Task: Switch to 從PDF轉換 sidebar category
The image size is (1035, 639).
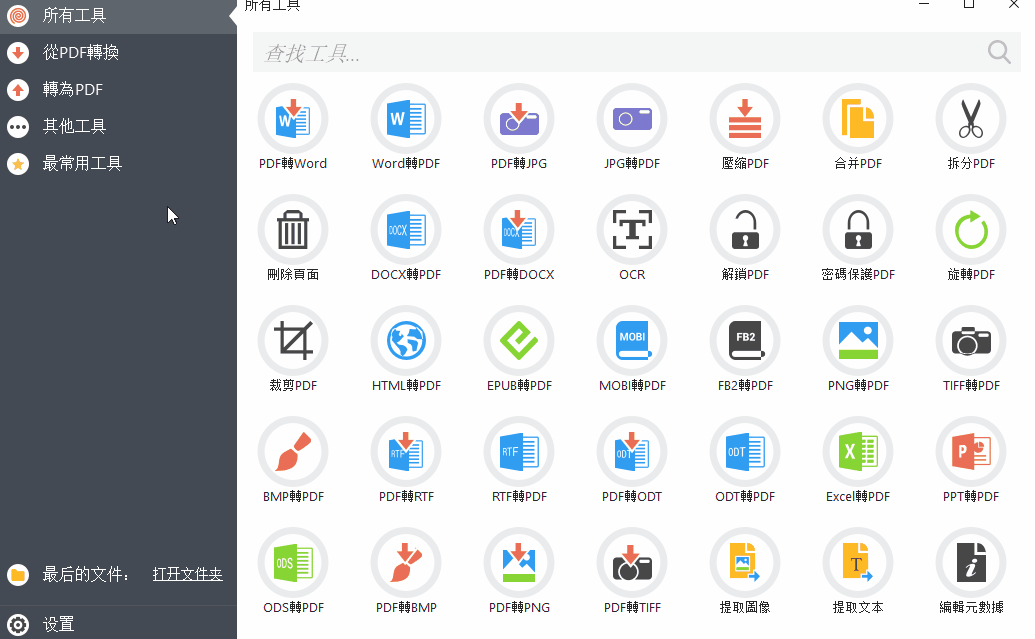Action: point(80,53)
